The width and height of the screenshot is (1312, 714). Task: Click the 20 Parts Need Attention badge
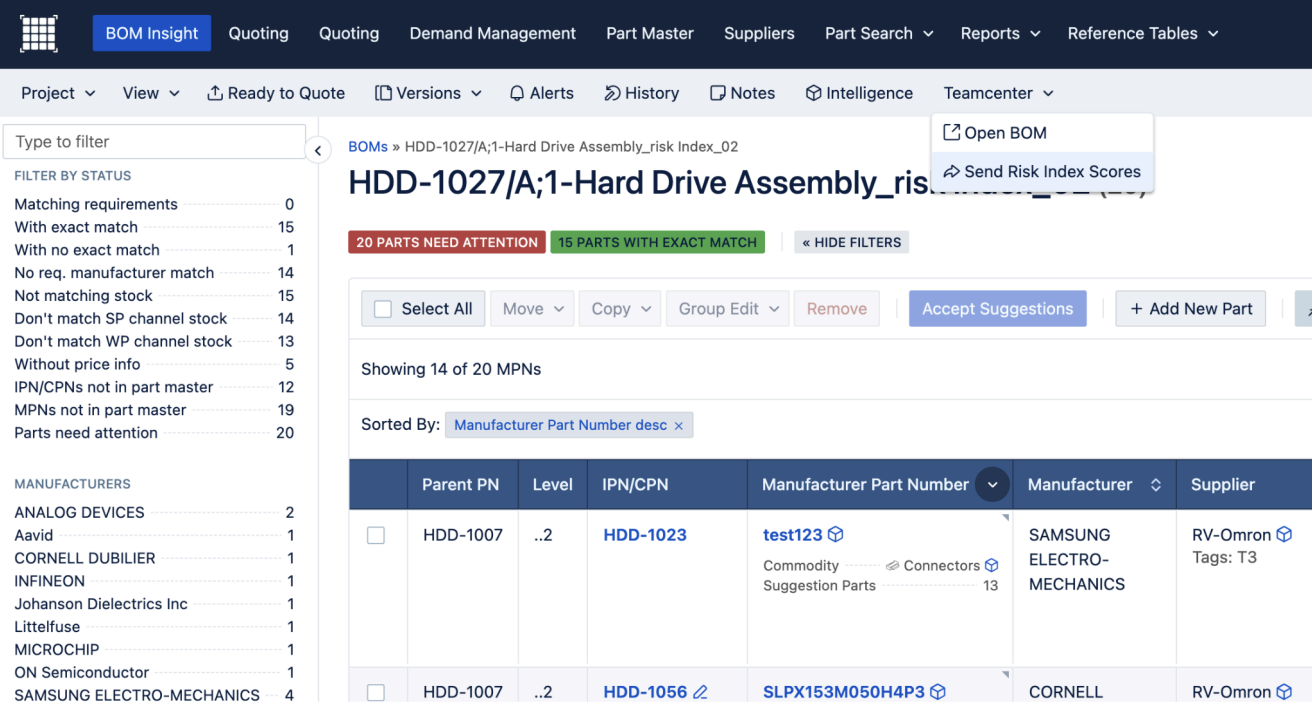(x=446, y=242)
